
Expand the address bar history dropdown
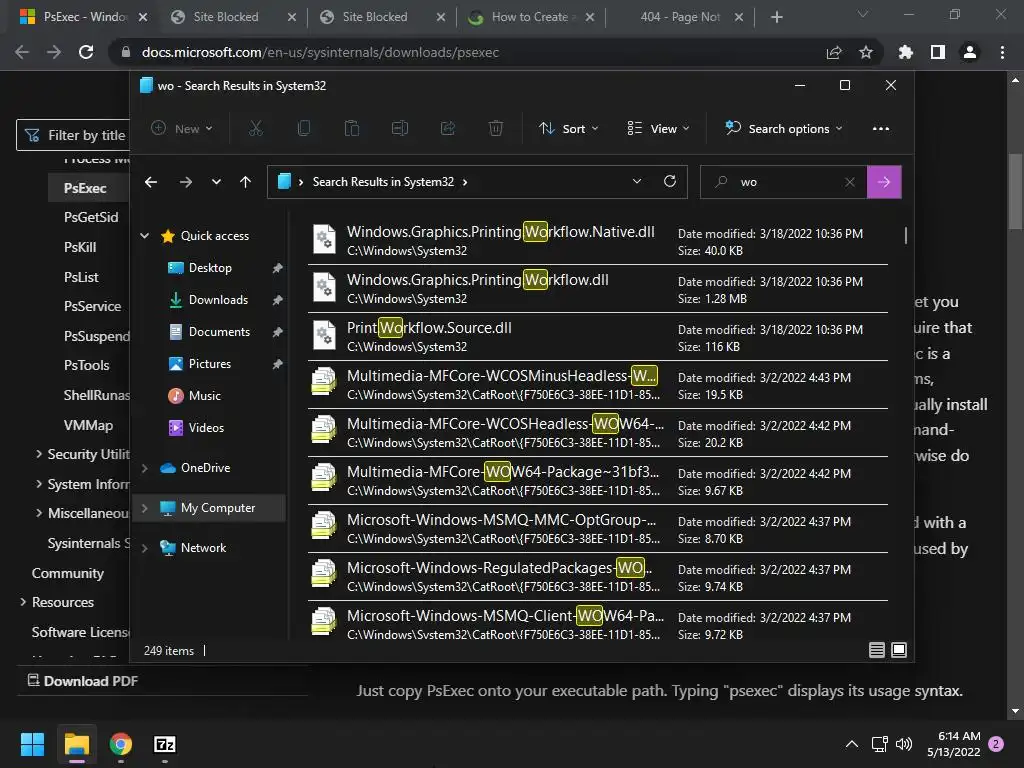tap(637, 182)
